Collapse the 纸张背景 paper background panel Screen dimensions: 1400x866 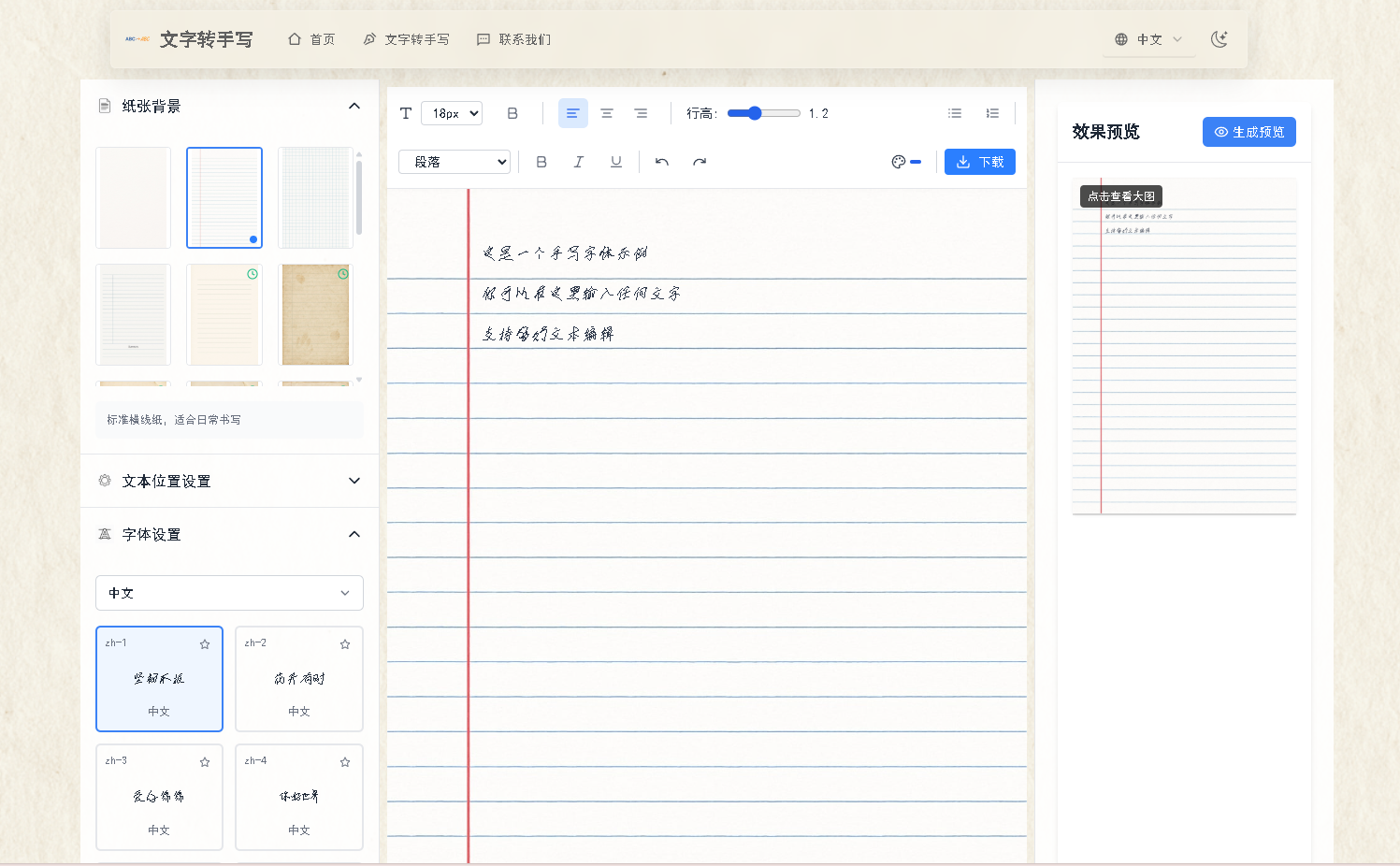354,106
